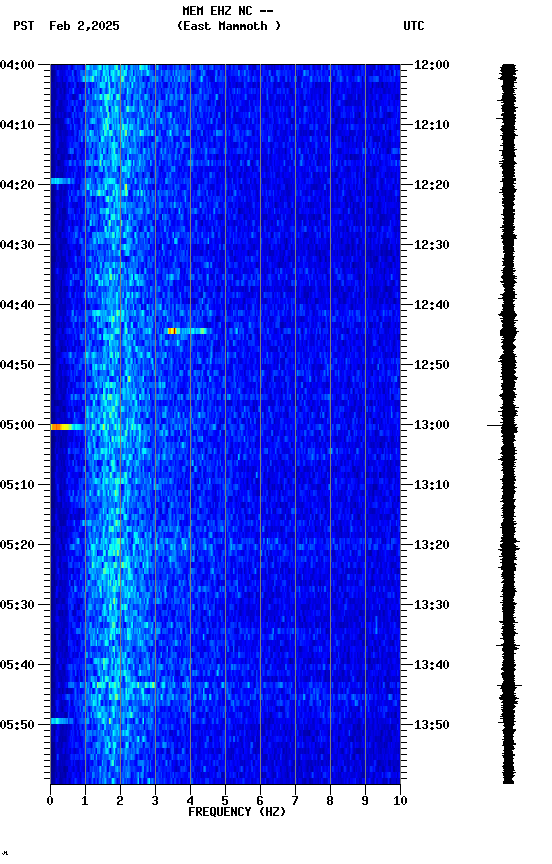The width and height of the screenshot is (552, 864).
Task: Click the 'PST' timezone label
Action: 24,26
